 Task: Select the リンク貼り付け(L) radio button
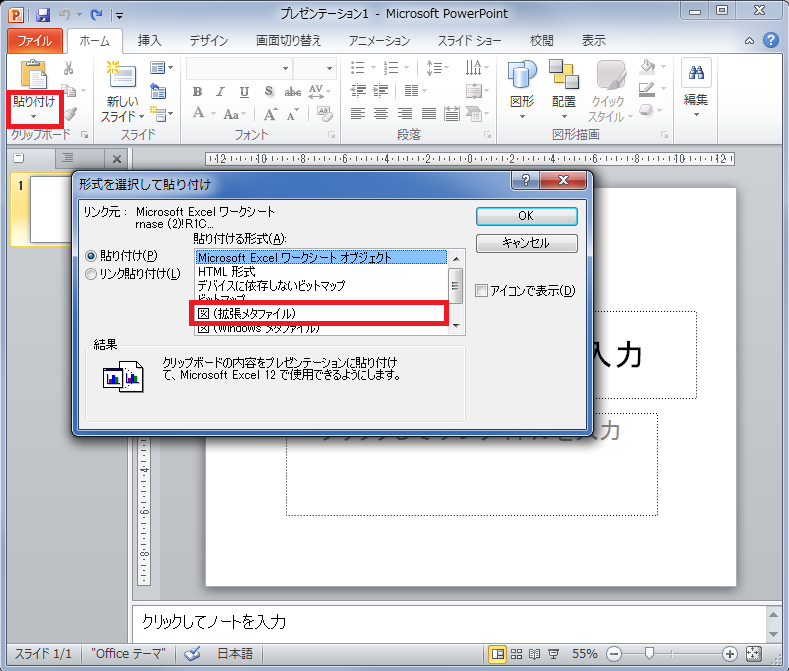click(x=92, y=273)
